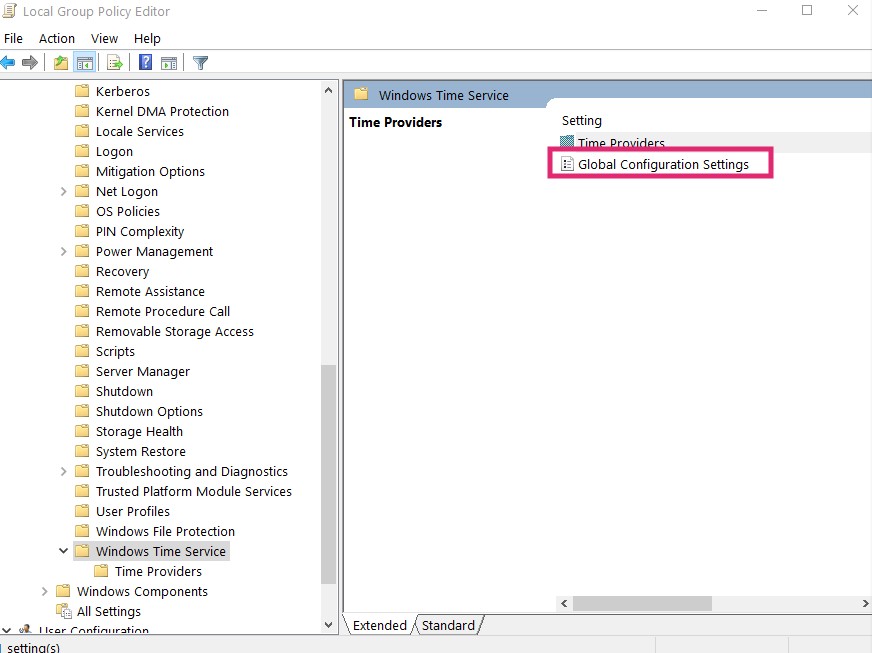Click horizontal scrollbar right arrow

click(865, 603)
